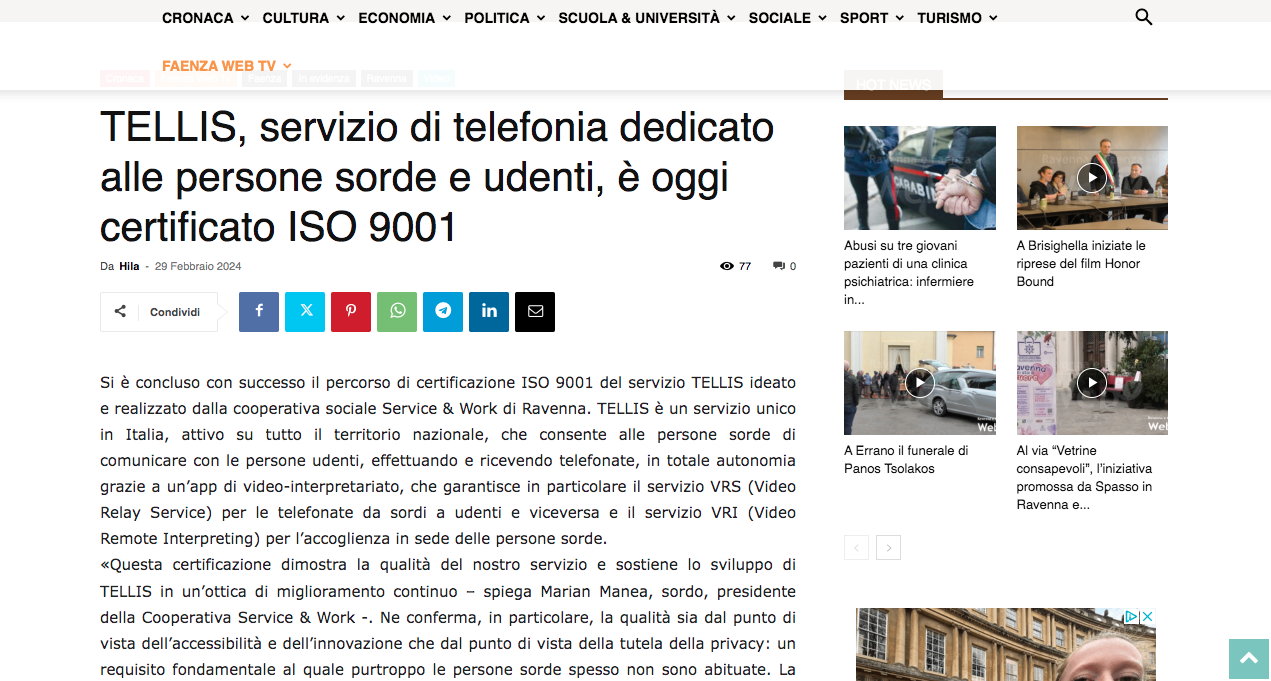This screenshot has width=1271, height=681.
Task: Share article on Telegram
Action: 443,312
